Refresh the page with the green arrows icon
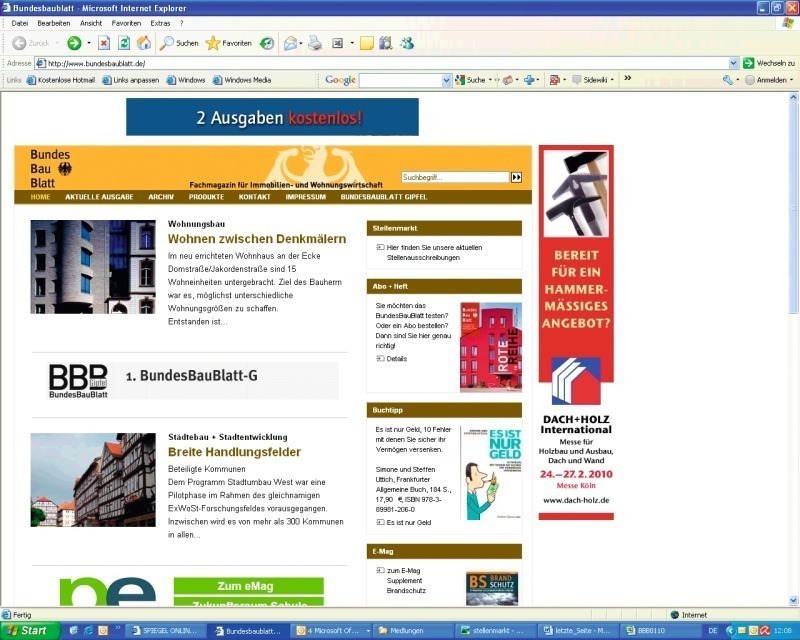Image resolution: width=800 pixels, height=640 pixels. (x=123, y=43)
